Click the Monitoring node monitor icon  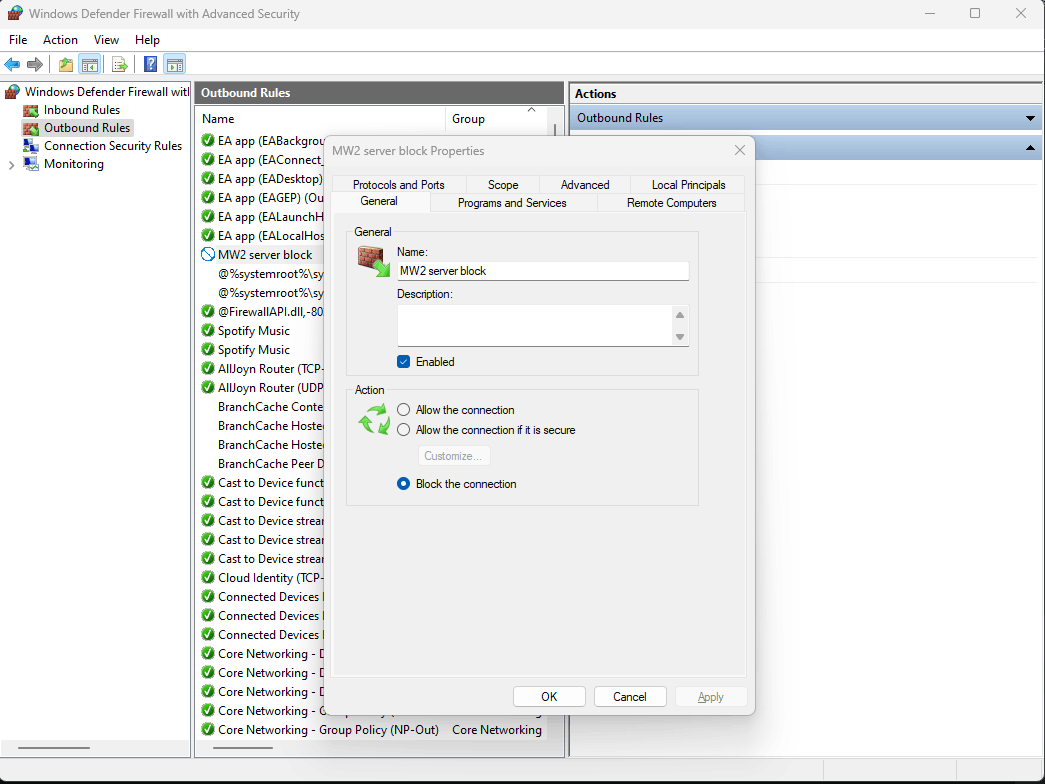[x=31, y=164]
